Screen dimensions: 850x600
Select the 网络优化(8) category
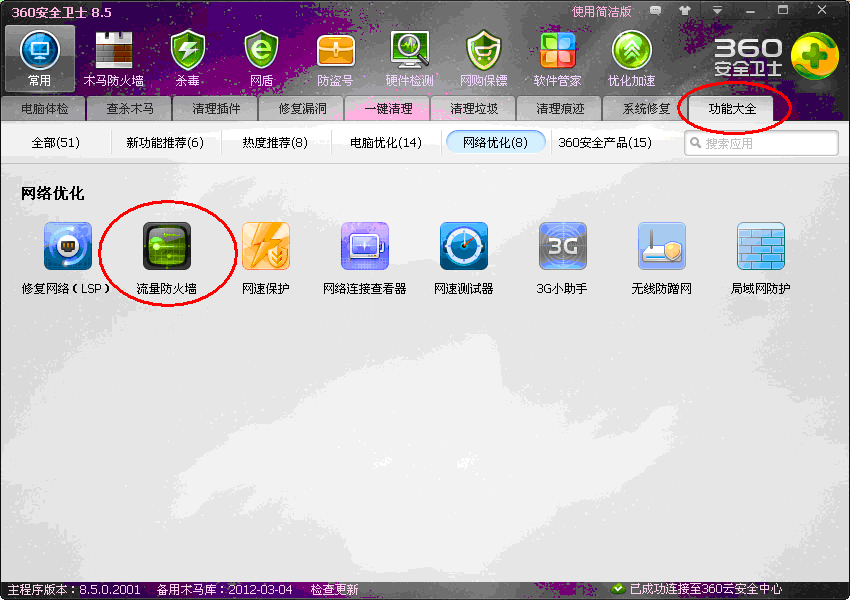[495, 143]
